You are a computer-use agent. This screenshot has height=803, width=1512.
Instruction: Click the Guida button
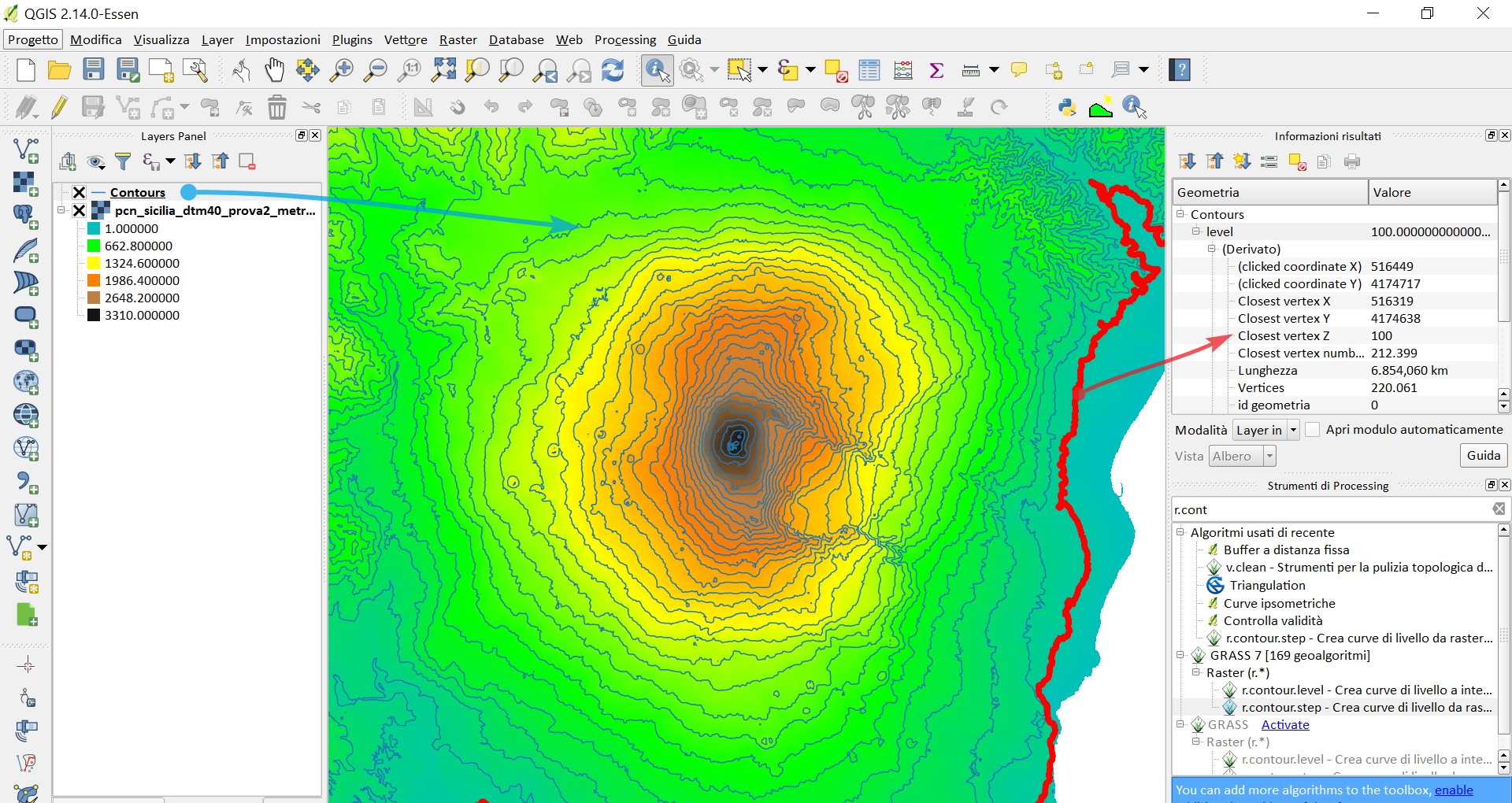[x=1483, y=455]
